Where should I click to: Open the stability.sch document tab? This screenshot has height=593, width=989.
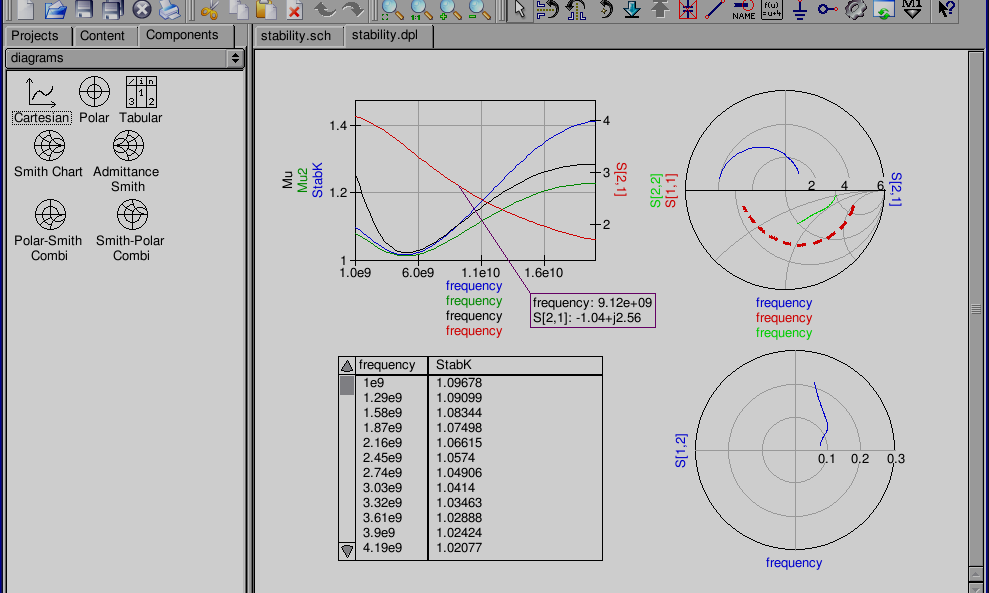click(295, 36)
